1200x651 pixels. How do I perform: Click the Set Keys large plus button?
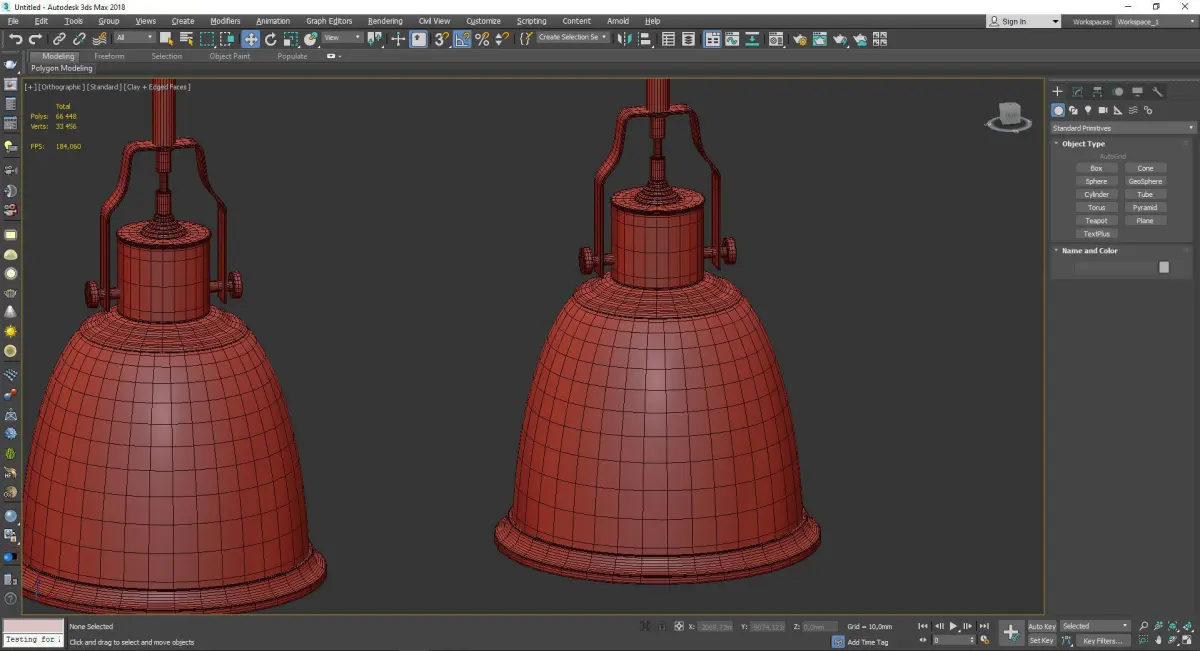[1011, 632]
